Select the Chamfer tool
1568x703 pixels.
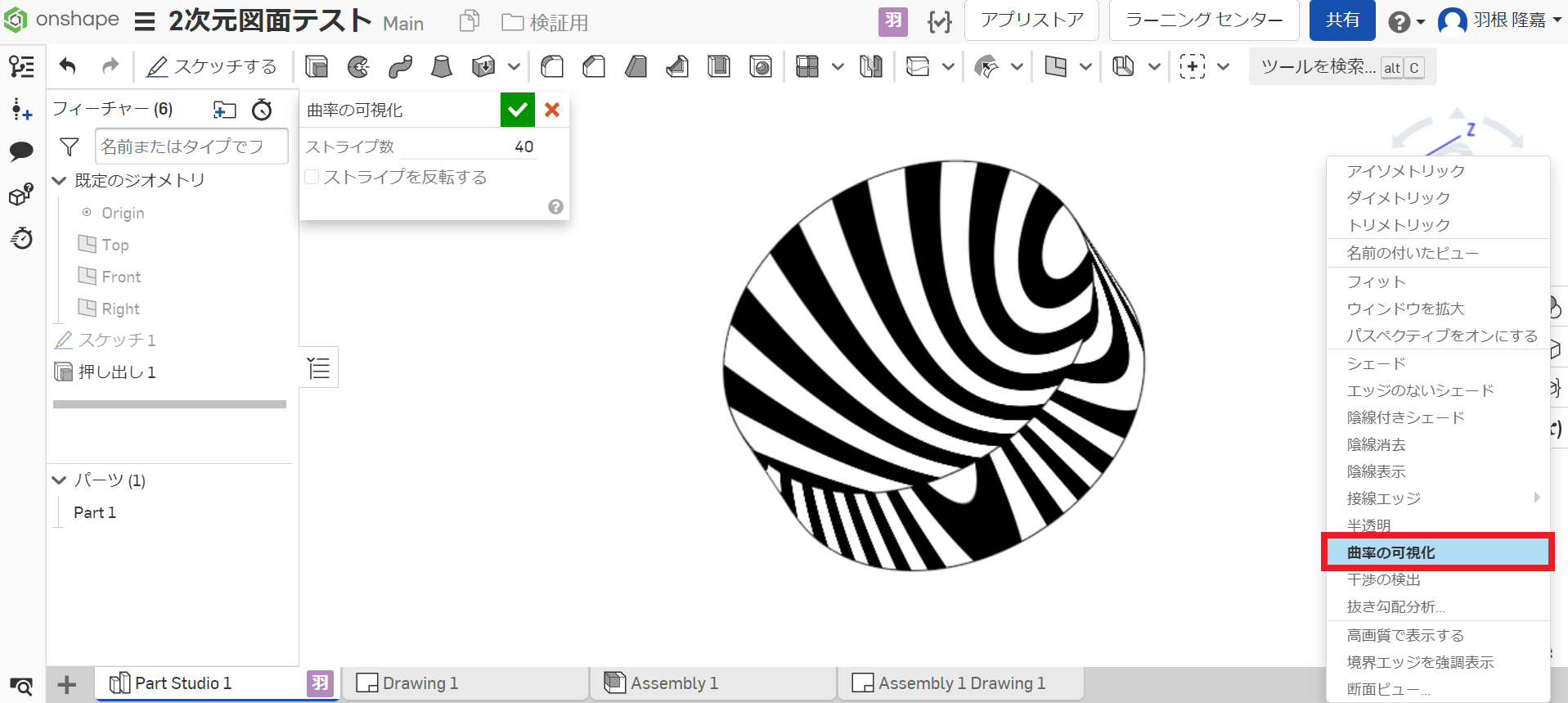coord(594,66)
